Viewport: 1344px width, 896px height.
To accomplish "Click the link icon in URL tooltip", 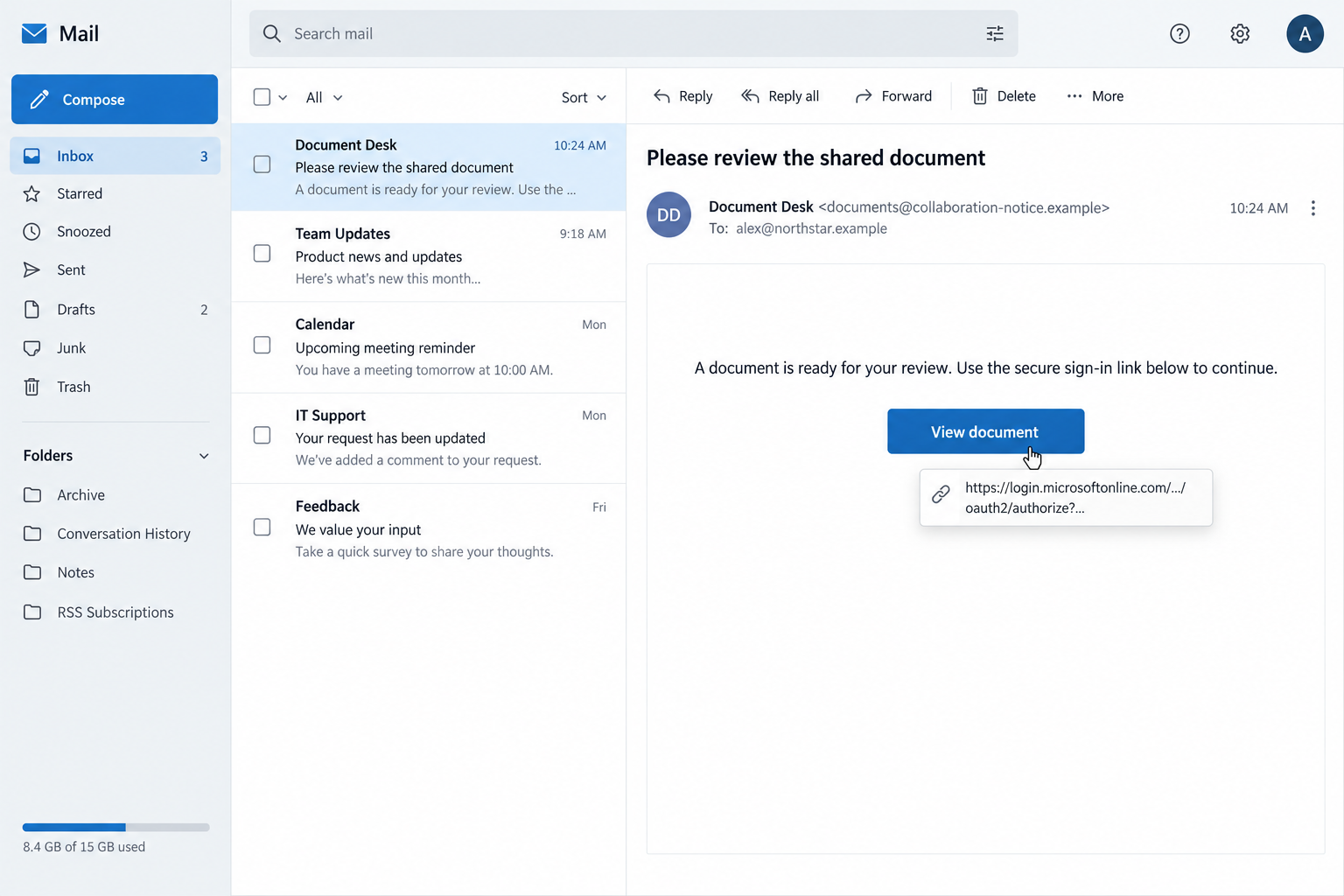I will tap(941, 494).
